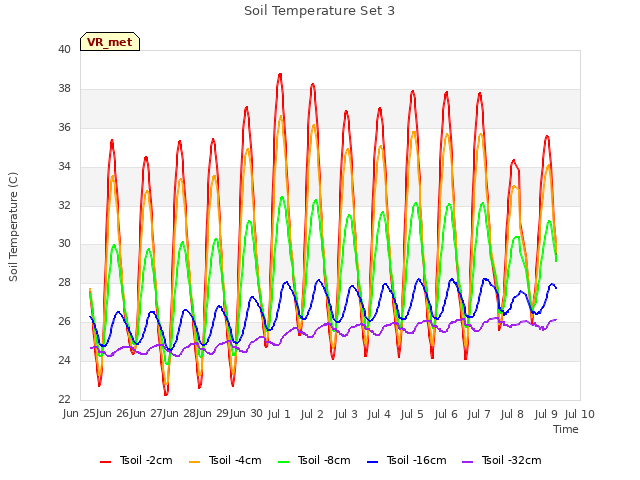Viewport: 640px width, 480px height.
Task: Click the 22 y-axis tick label
Action: 64,400
